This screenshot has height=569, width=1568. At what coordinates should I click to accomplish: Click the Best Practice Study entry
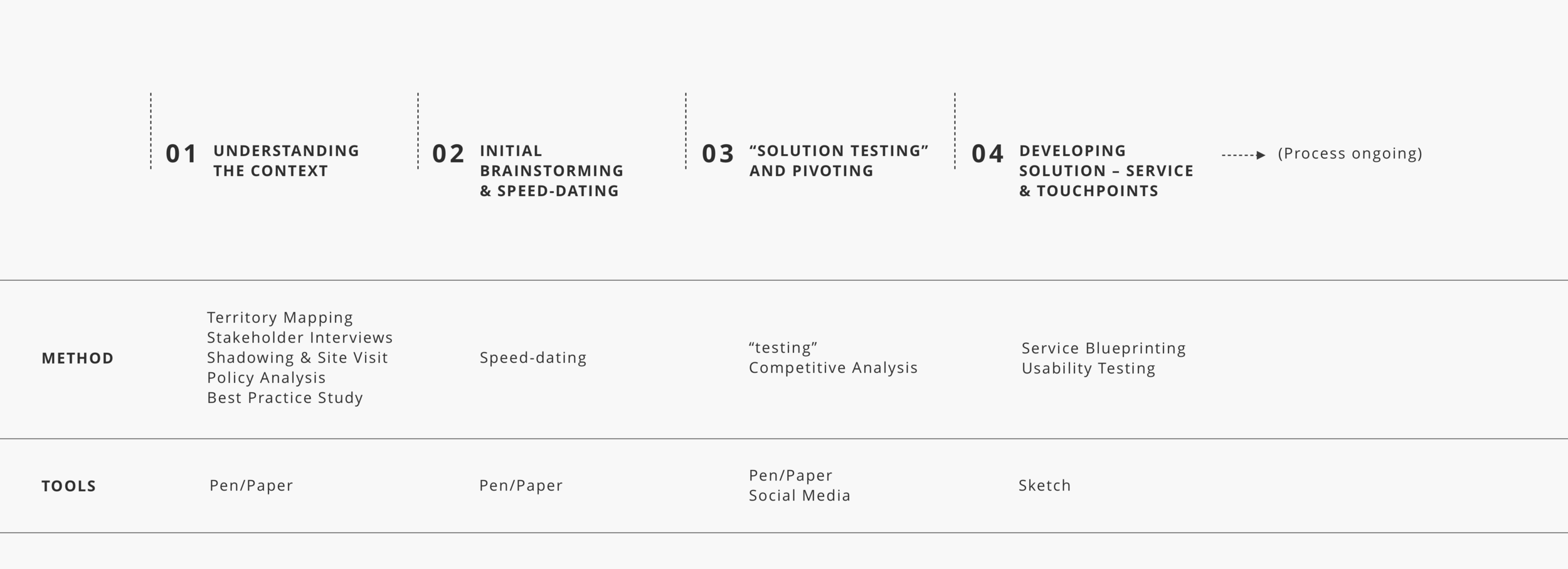(x=285, y=399)
